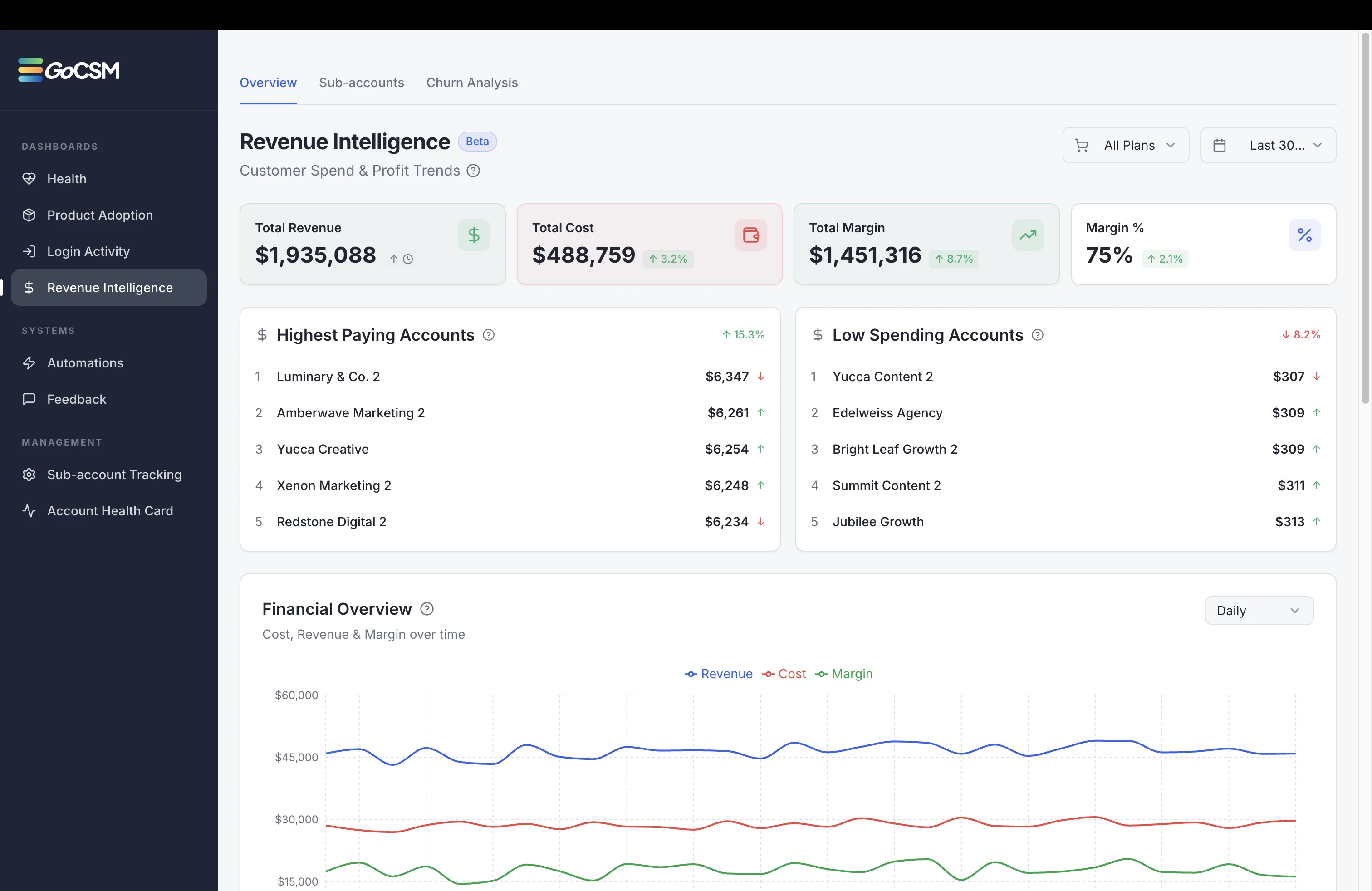Click the Health heart icon in sidebar

tap(29, 179)
